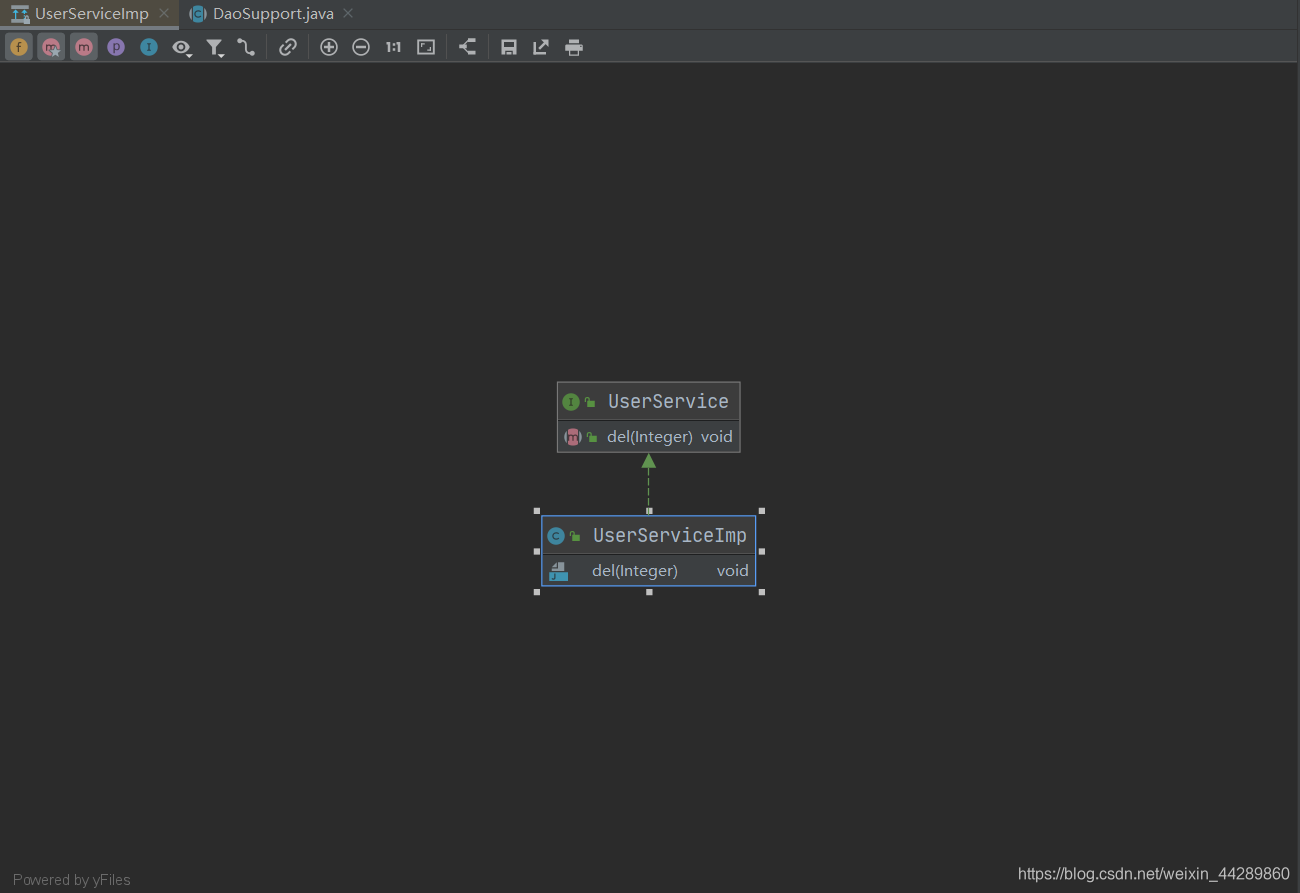
Task: Open the DaoSupport.java tab
Action: (x=273, y=14)
